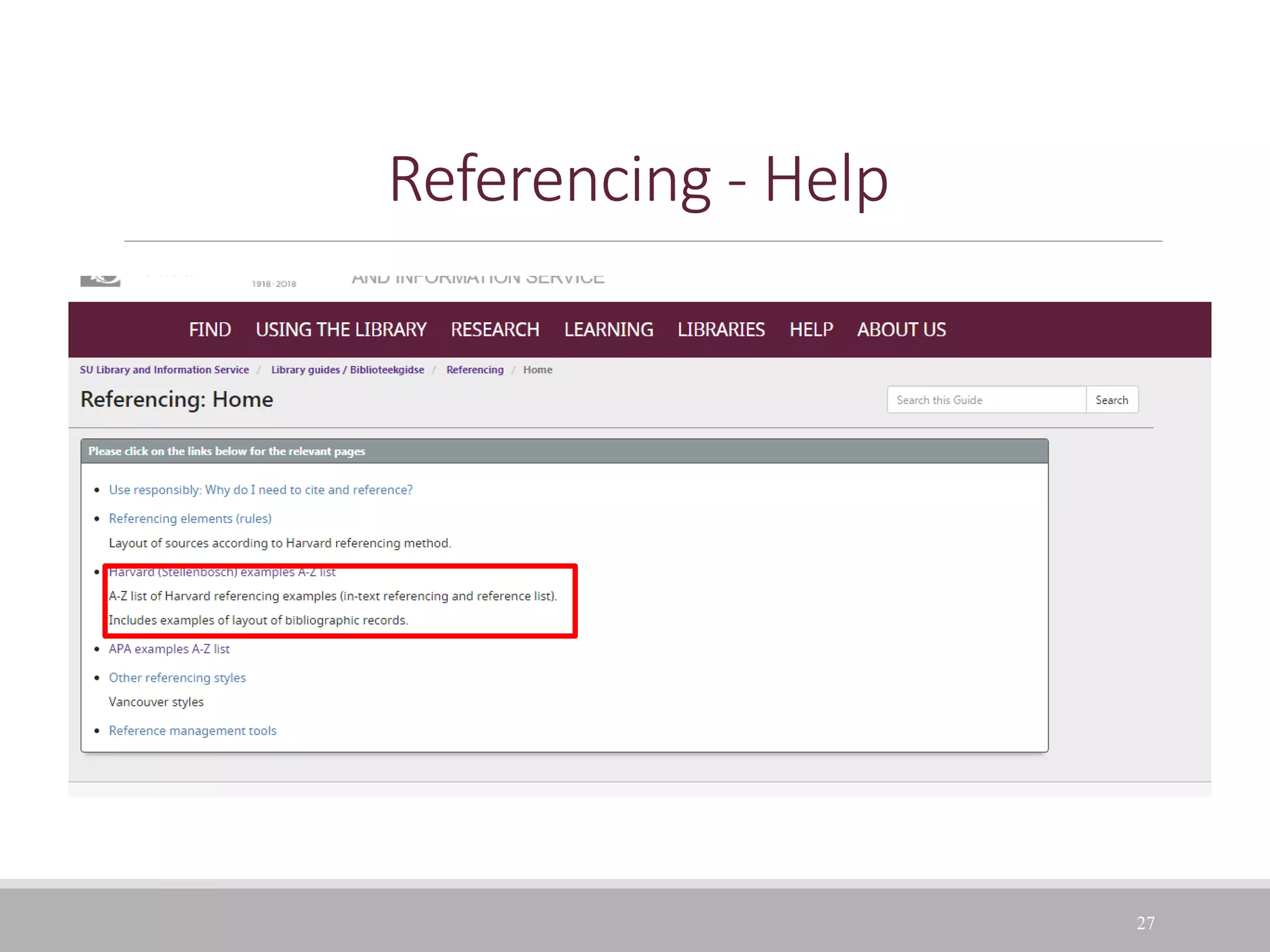This screenshot has width=1270, height=952.
Task: Click 'A-Z list of Harvard referencing examples' text
Action: (333, 596)
